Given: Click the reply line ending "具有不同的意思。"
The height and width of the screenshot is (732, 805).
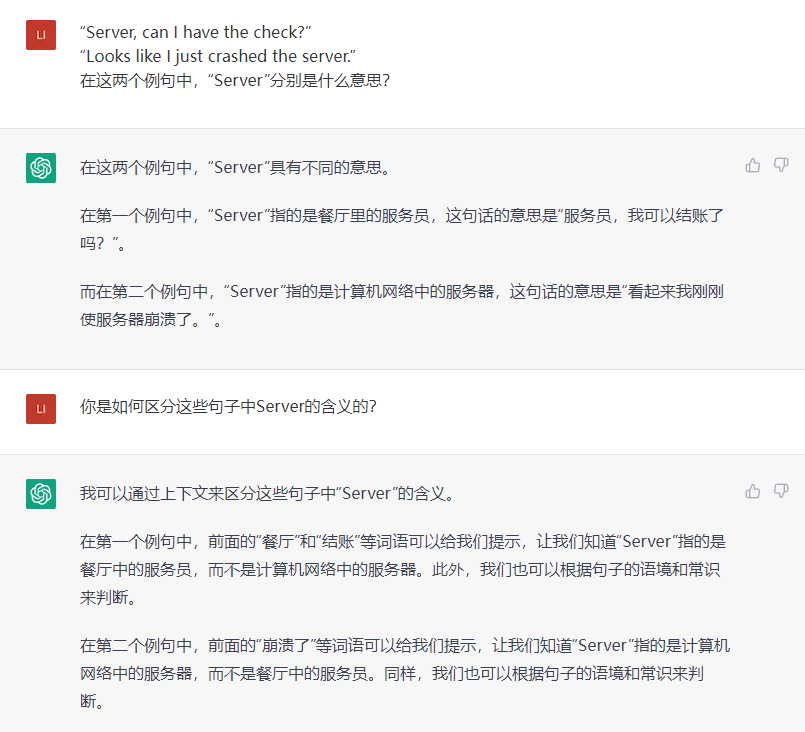Looking at the screenshot, I should tap(235, 167).
